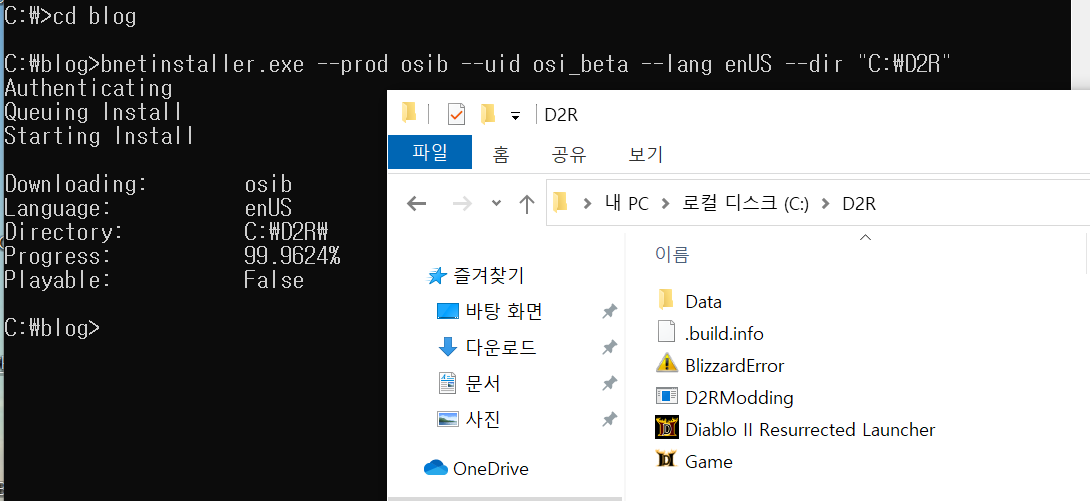
Task: Click the 99.9624% progress value in terminal
Action: tap(292, 256)
